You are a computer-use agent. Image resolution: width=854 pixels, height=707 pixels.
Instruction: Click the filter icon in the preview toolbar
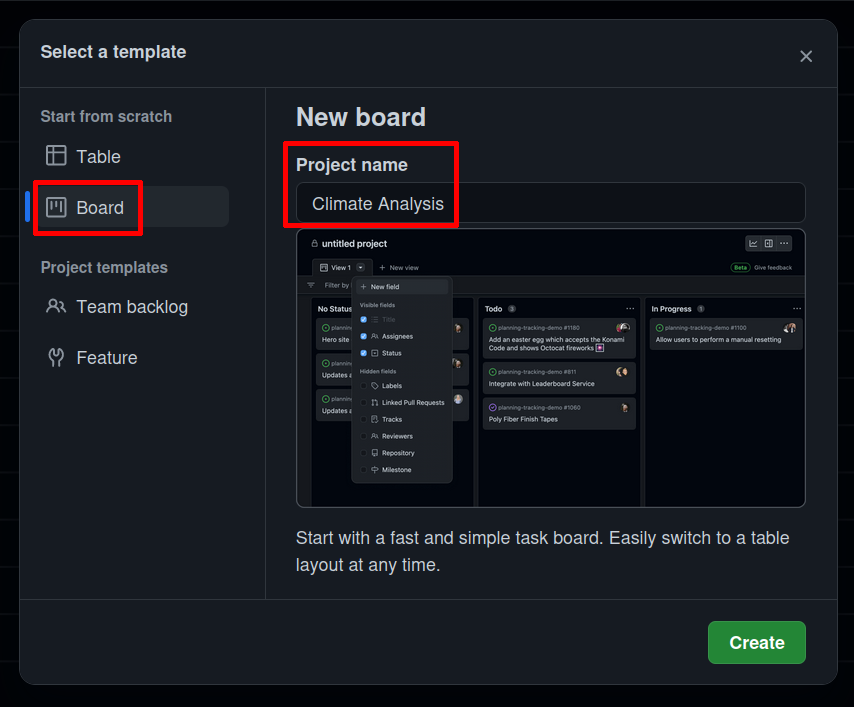tap(310, 285)
